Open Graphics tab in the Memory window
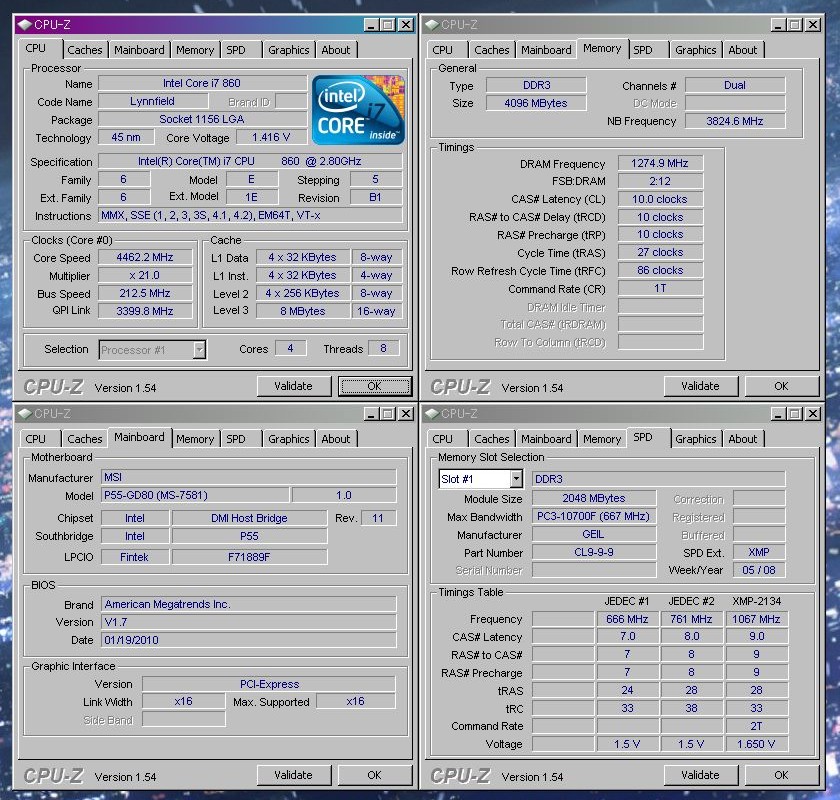Viewport: 840px width, 800px height. point(696,50)
